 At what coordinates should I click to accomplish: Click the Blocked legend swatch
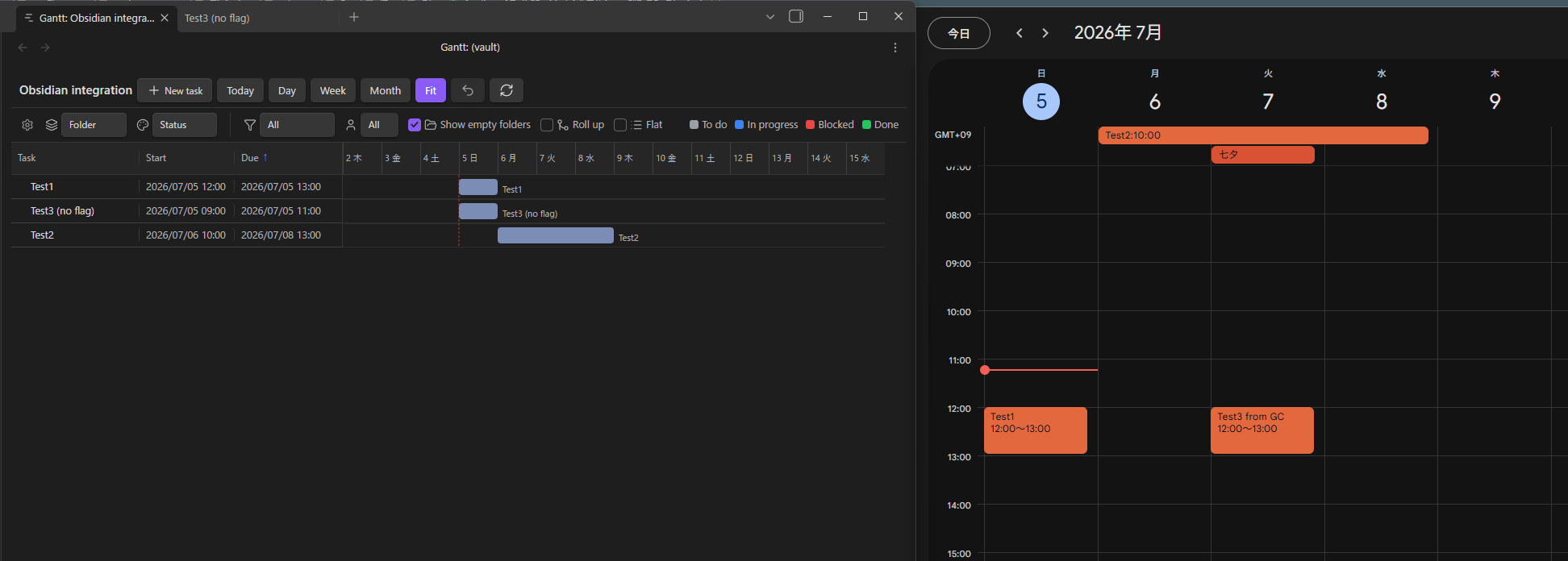[810, 125]
